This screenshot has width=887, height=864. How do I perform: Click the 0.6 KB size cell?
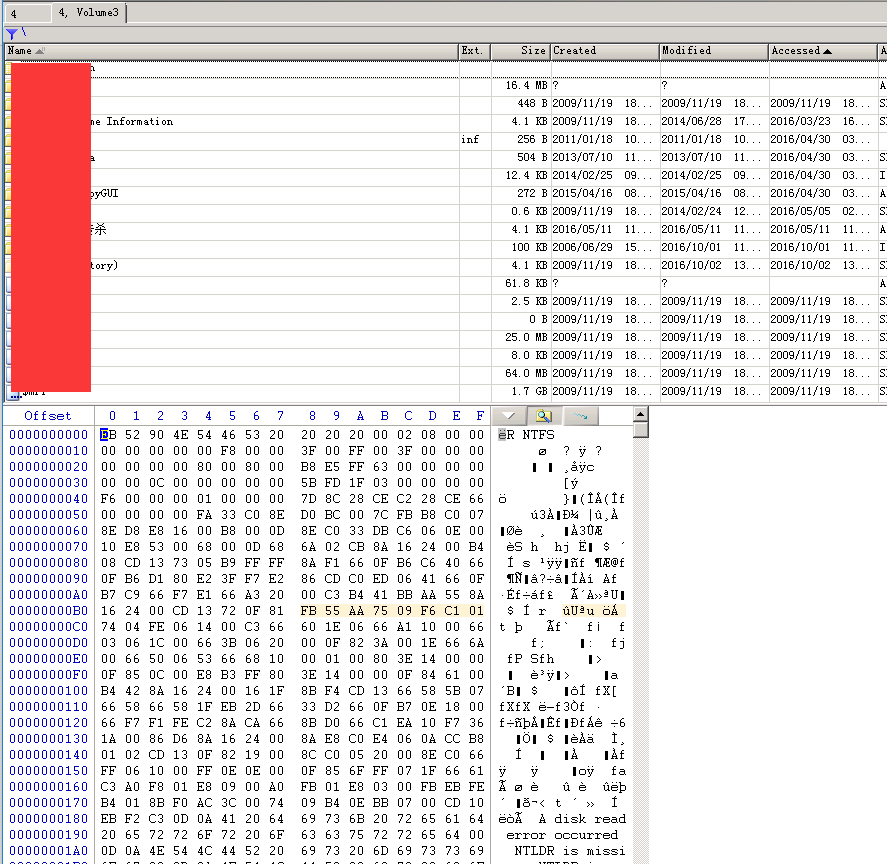pyautogui.click(x=520, y=212)
